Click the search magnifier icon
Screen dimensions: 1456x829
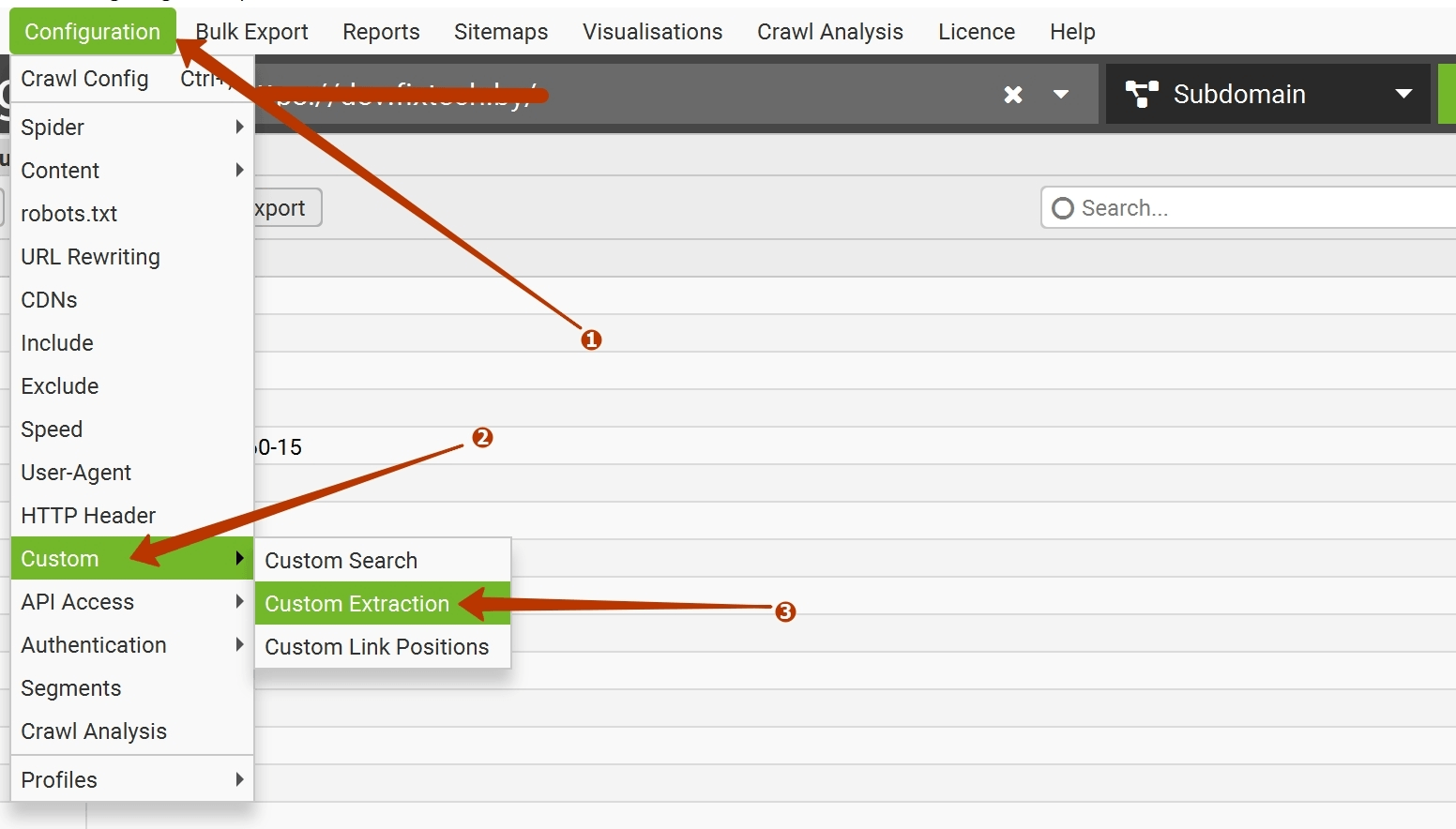tap(1063, 208)
